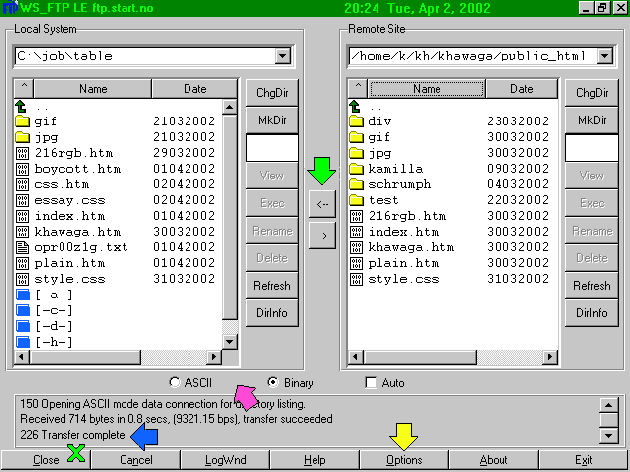The width and height of the screenshot is (630, 472).
Task: Click the local 216rgb.htm file icon
Action: (22, 153)
